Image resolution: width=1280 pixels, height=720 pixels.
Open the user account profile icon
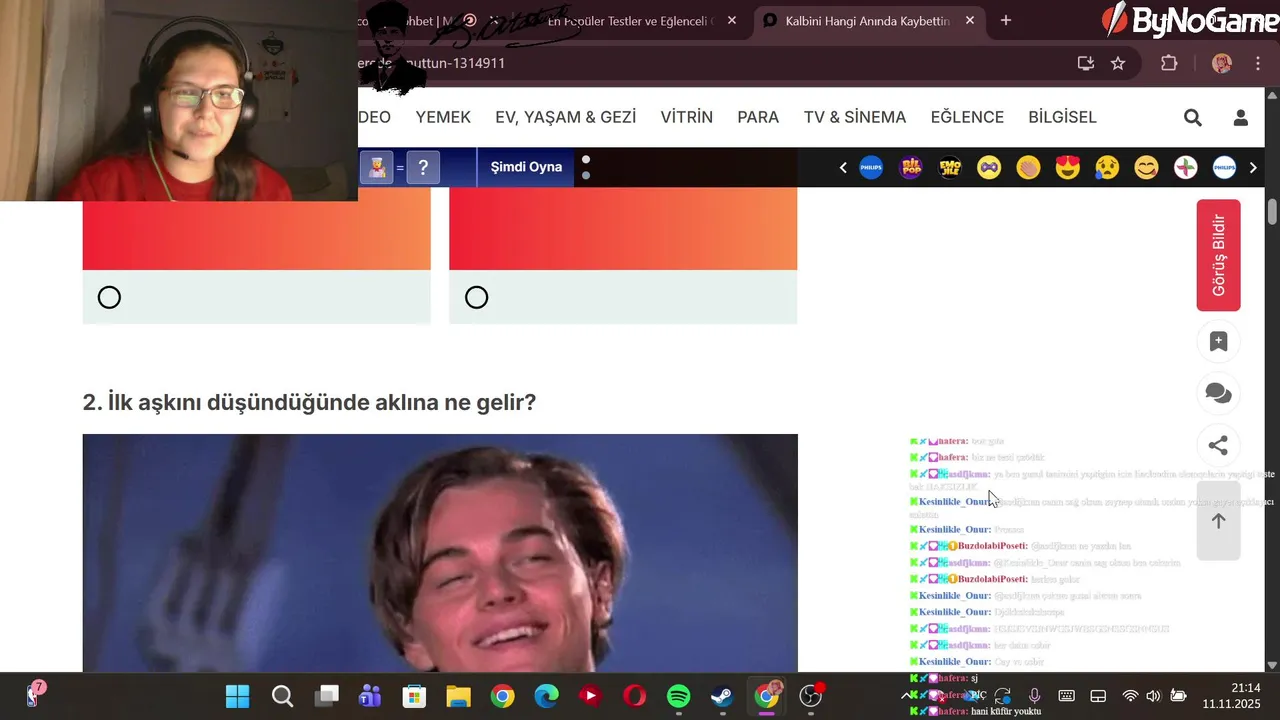pos(1241,117)
